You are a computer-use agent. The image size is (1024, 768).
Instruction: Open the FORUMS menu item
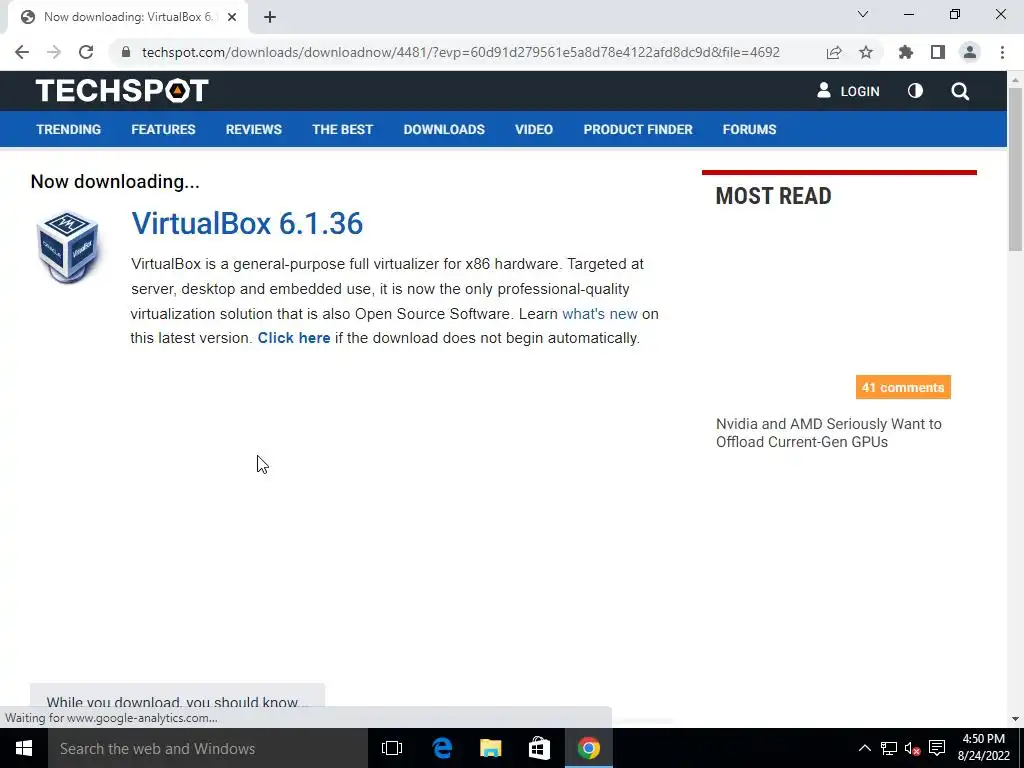pyautogui.click(x=749, y=129)
